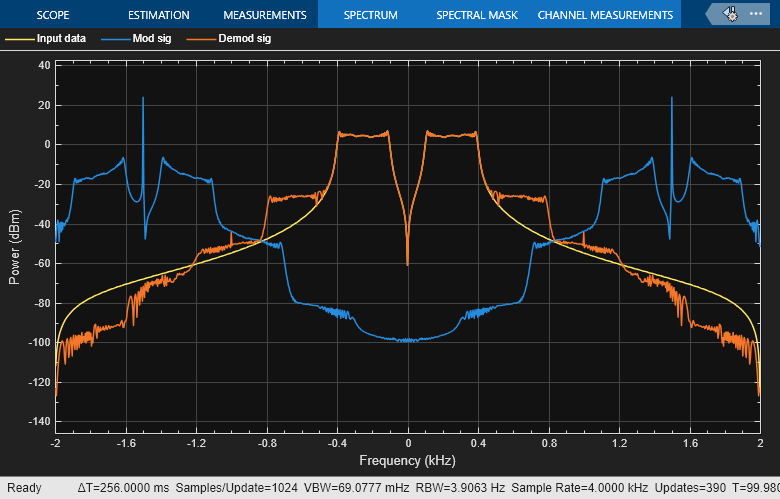The height and width of the screenshot is (499, 780).
Task: Click the yellow Input data line swatch
Action: pyautogui.click(x=18, y=39)
